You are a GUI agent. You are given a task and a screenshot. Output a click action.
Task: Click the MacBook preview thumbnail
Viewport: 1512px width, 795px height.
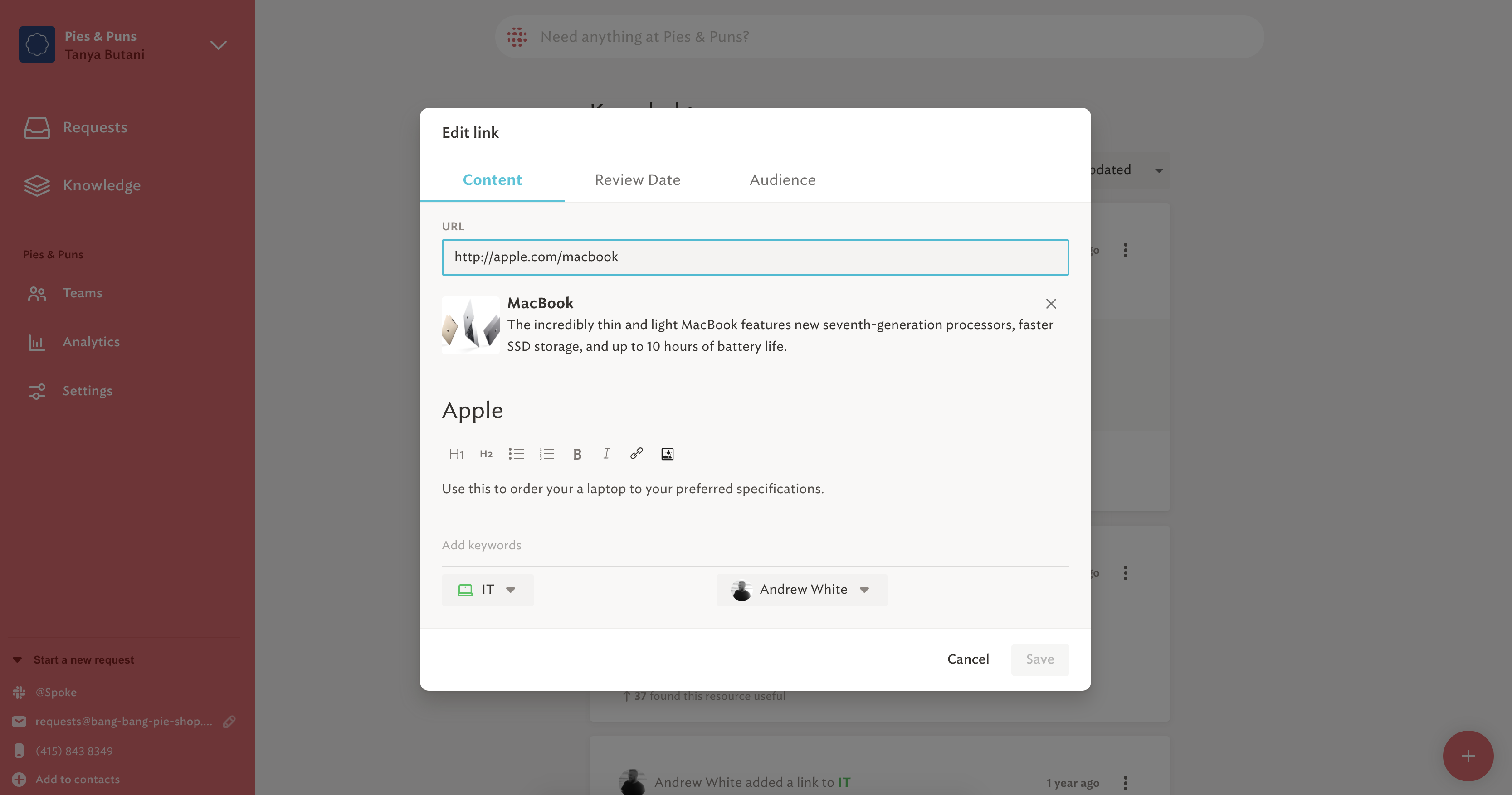(x=471, y=325)
